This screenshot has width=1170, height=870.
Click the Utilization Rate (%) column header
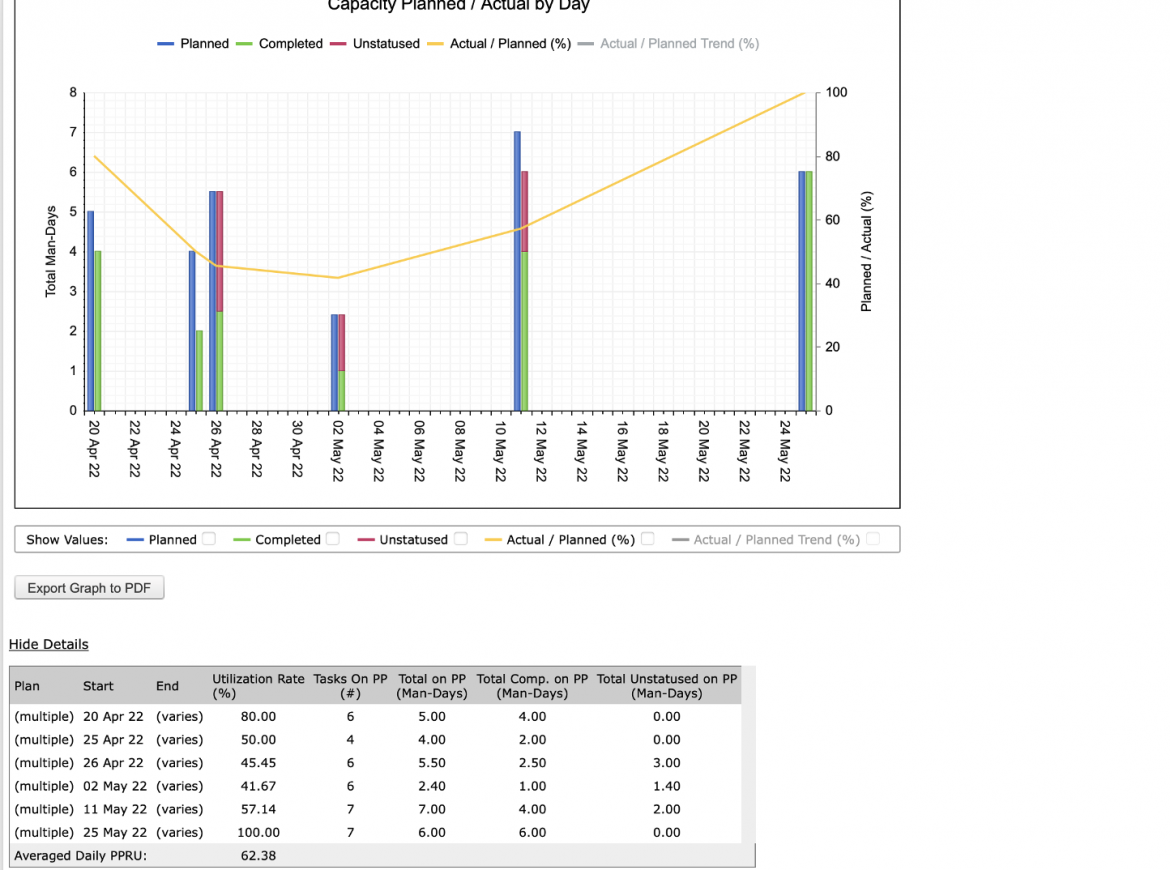(258, 686)
